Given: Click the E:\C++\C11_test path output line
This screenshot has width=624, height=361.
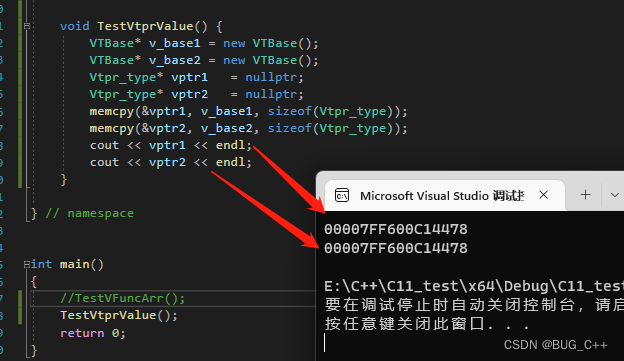Looking at the screenshot, I should pos(474,286).
